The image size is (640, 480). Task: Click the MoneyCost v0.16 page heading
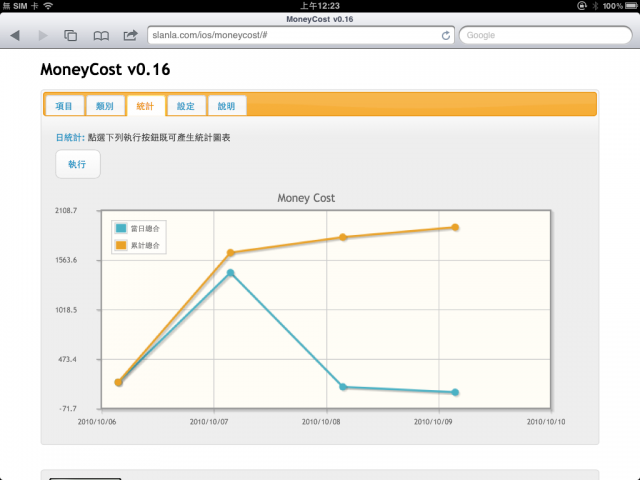point(105,69)
